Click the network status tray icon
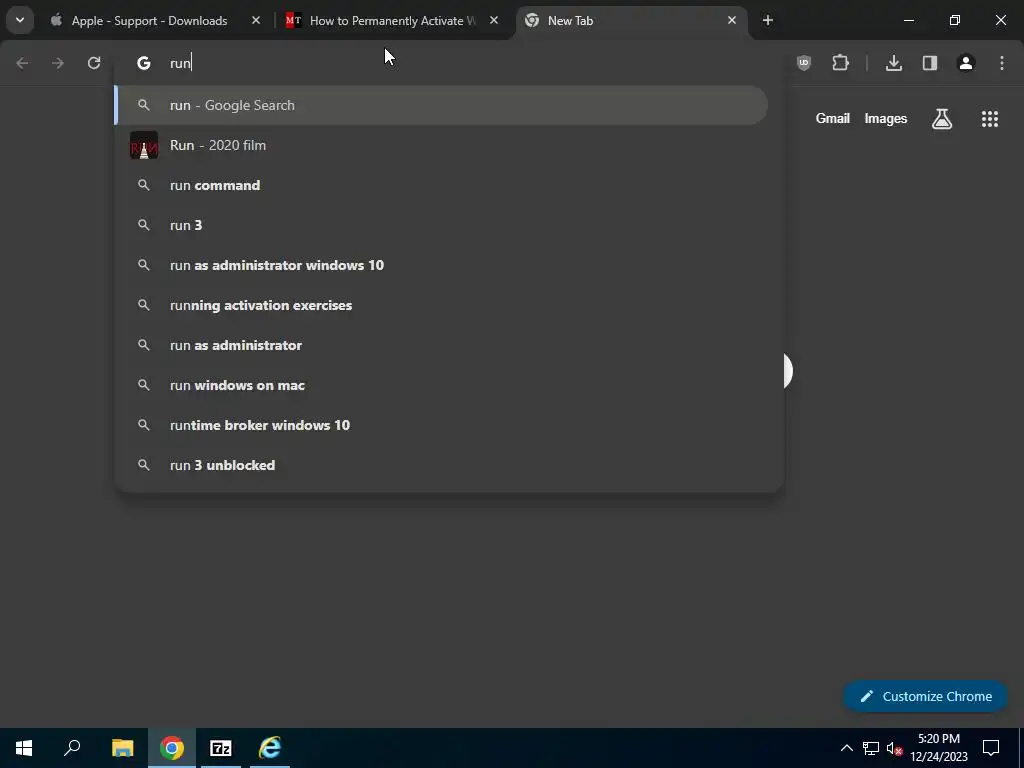 click(x=871, y=748)
